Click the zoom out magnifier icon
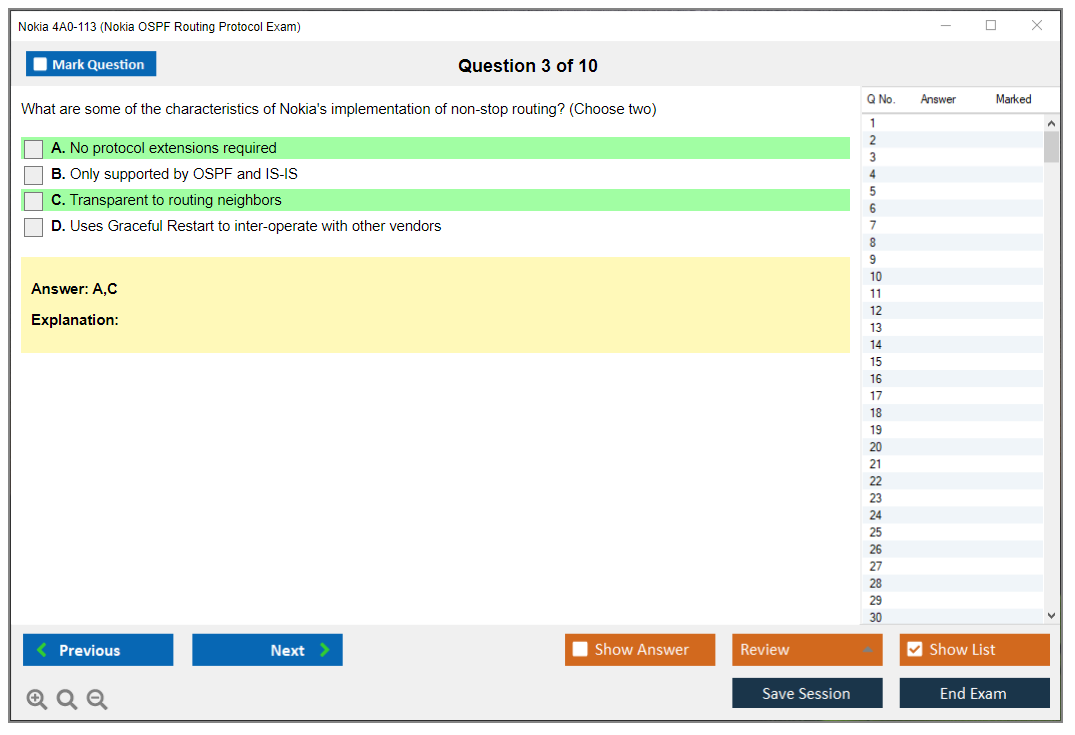 [97, 700]
